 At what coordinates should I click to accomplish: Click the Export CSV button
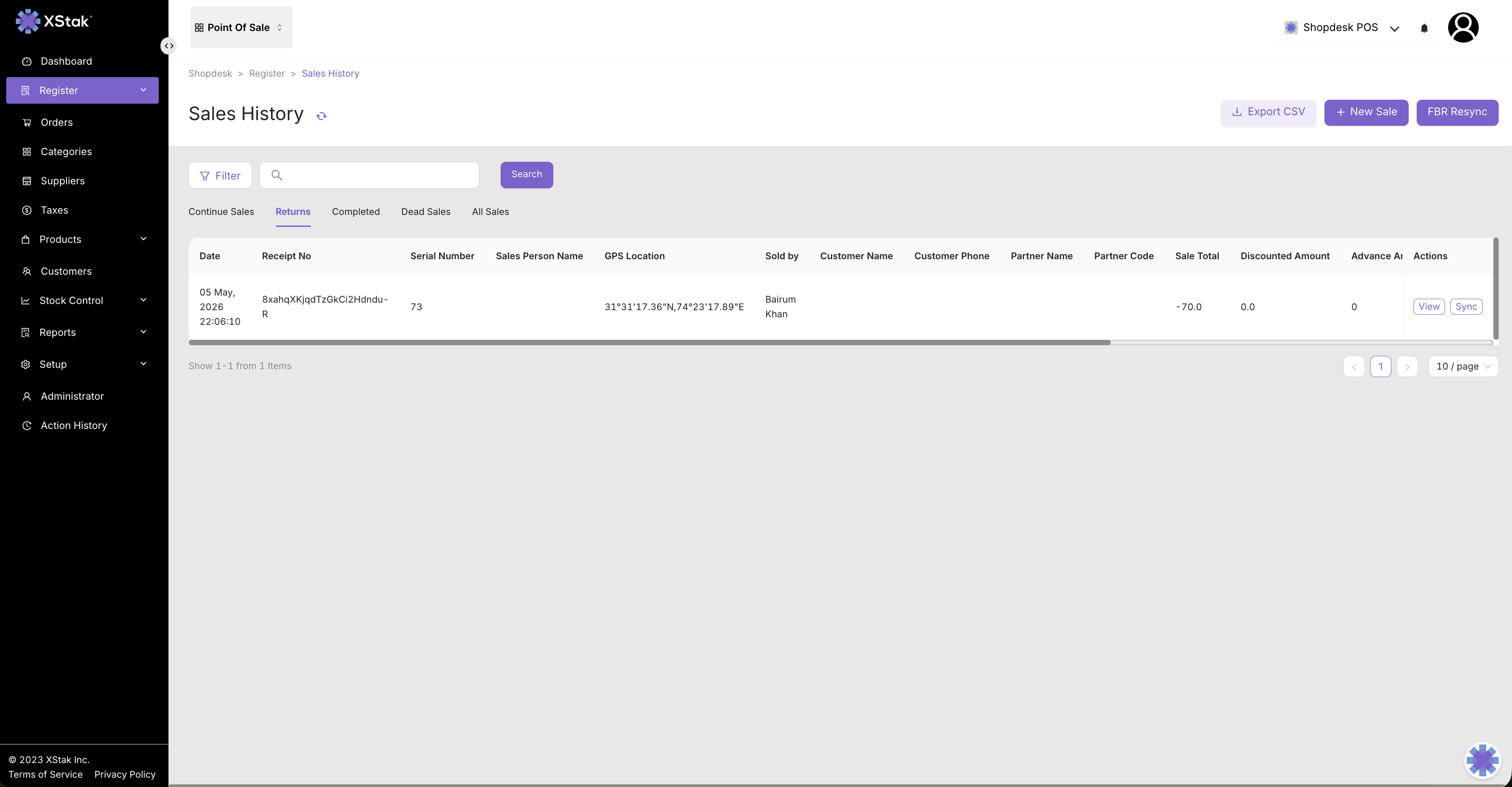click(x=1268, y=112)
